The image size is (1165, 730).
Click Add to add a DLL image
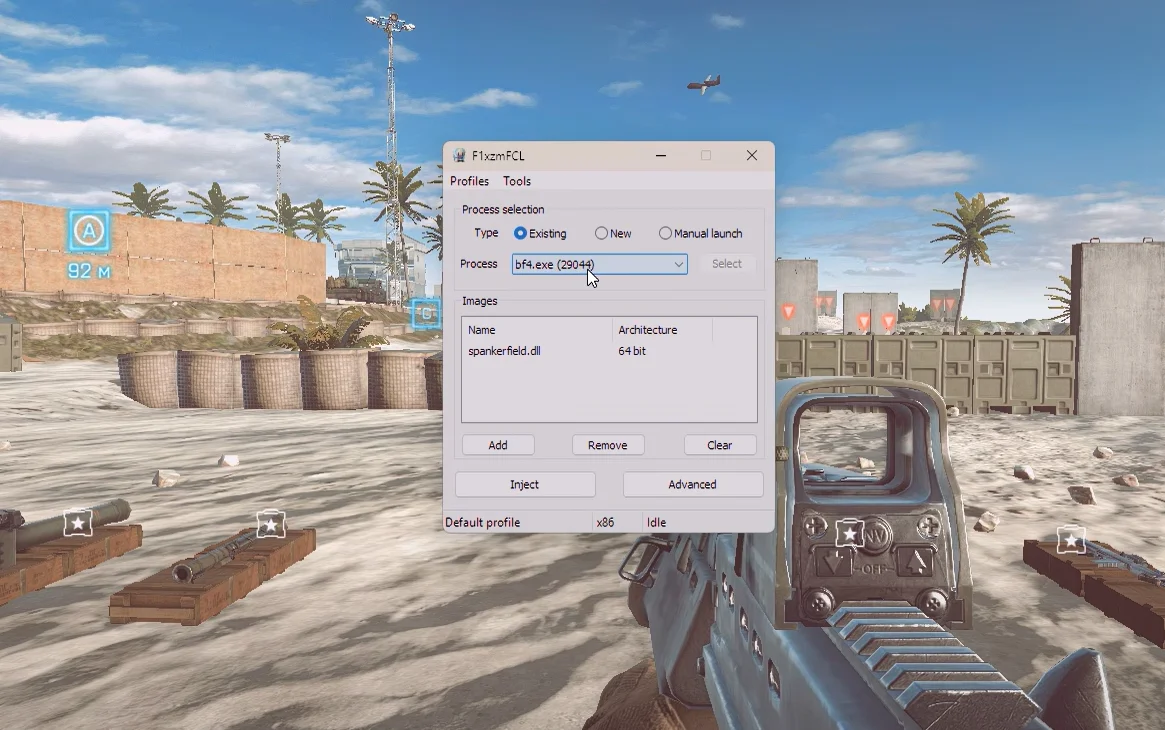498,446
